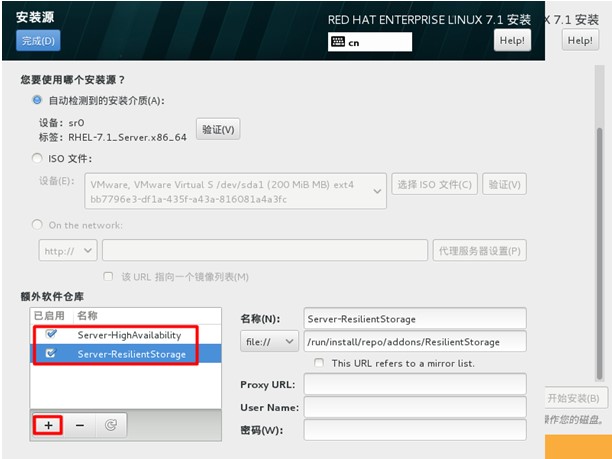Select Server-ResilientStorage in the repository list

[131, 354]
